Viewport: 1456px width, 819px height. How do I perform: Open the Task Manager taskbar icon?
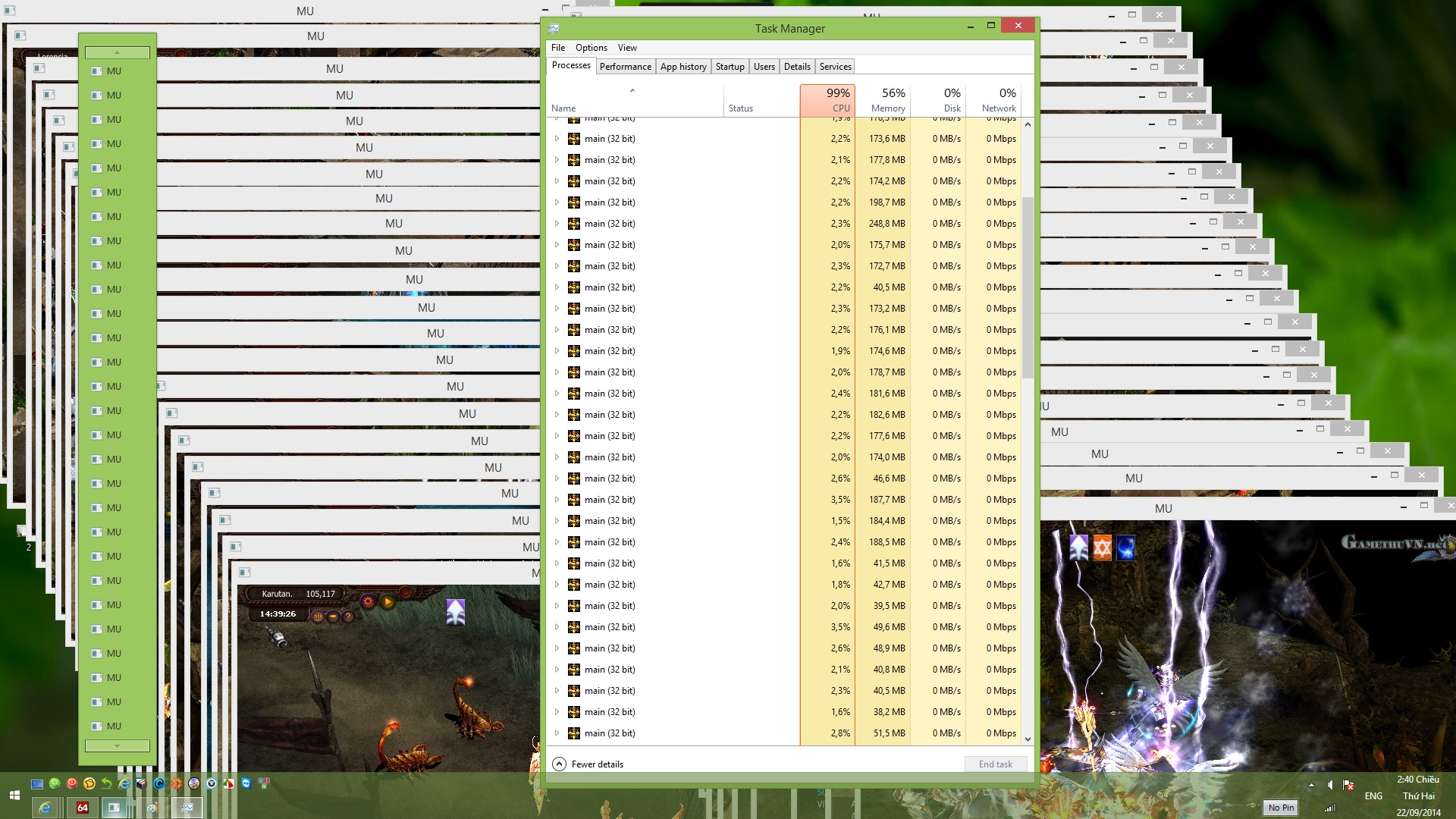[187, 808]
